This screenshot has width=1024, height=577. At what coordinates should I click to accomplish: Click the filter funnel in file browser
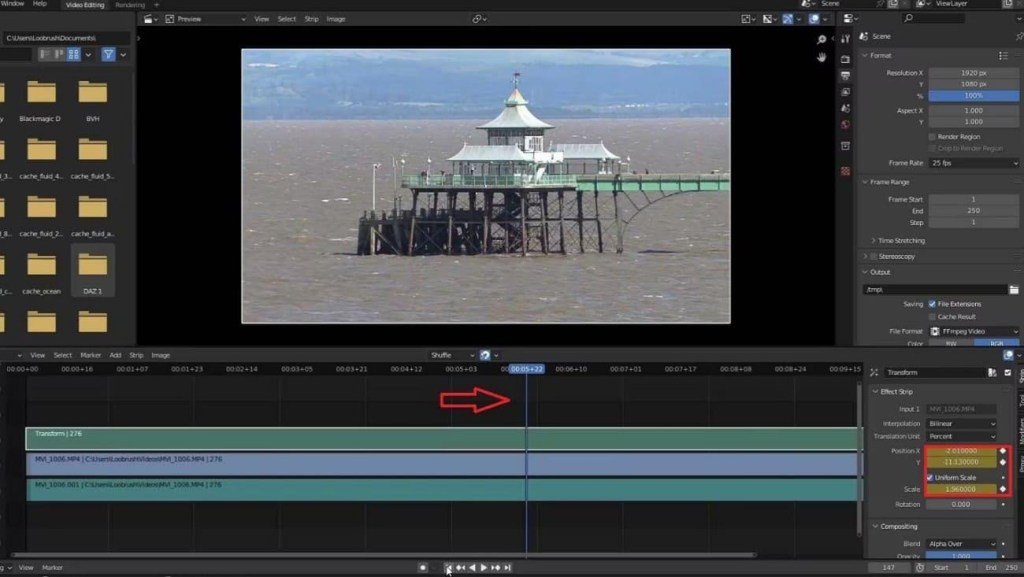(108, 55)
